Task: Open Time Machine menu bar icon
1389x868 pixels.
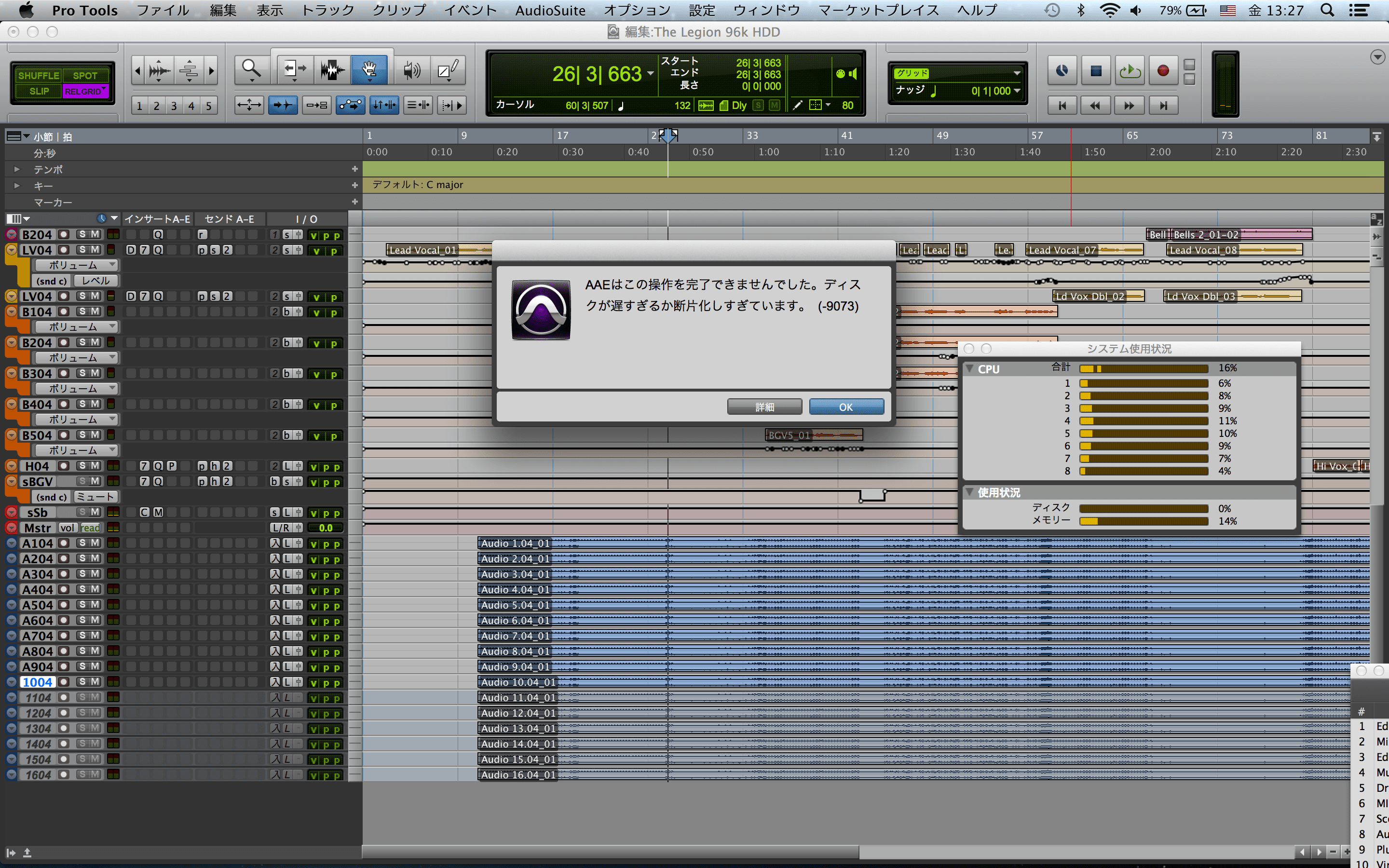Action: (1051, 10)
